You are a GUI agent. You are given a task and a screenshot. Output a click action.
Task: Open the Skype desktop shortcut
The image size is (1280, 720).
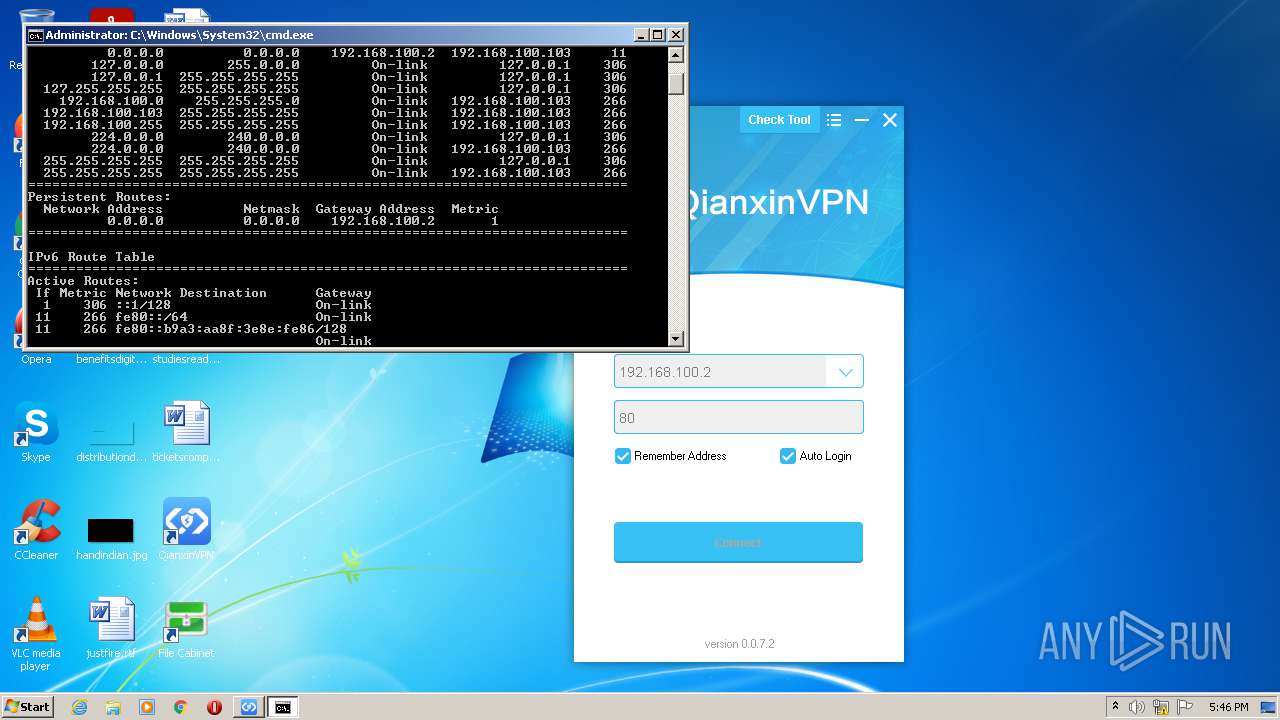pos(36,433)
